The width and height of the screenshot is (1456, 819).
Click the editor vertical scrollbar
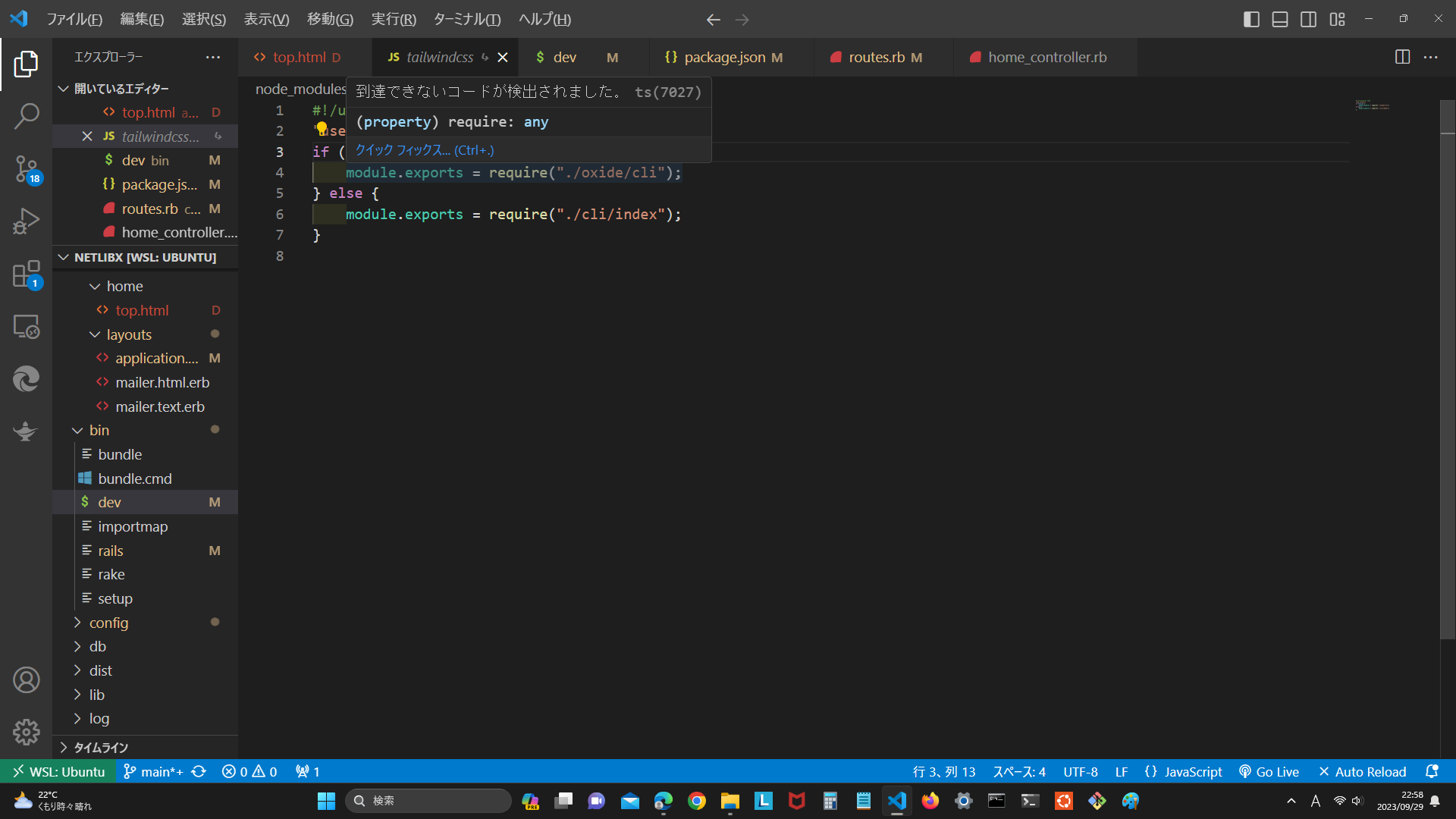(1448, 369)
